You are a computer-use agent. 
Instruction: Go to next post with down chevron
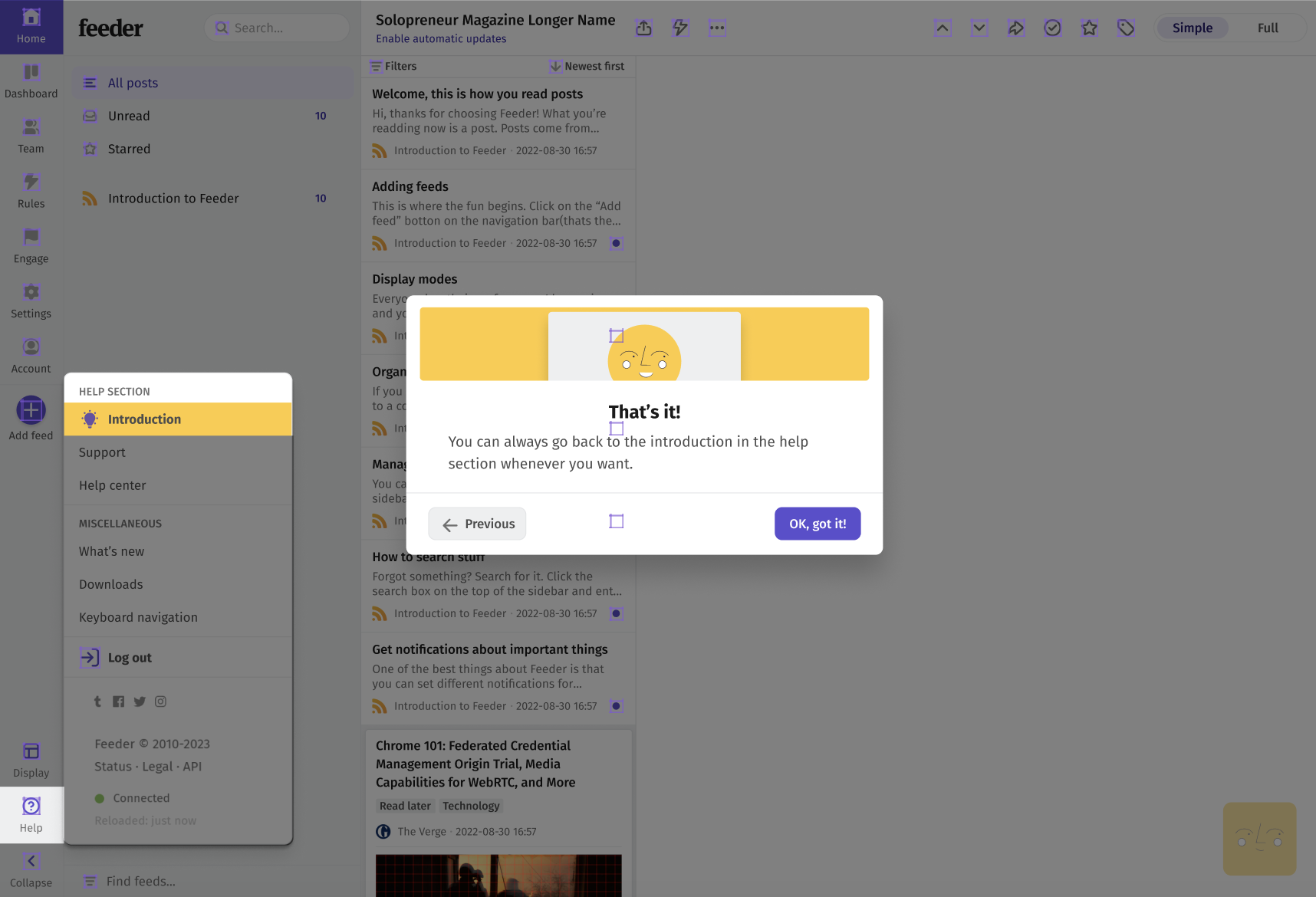pos(979,28)
